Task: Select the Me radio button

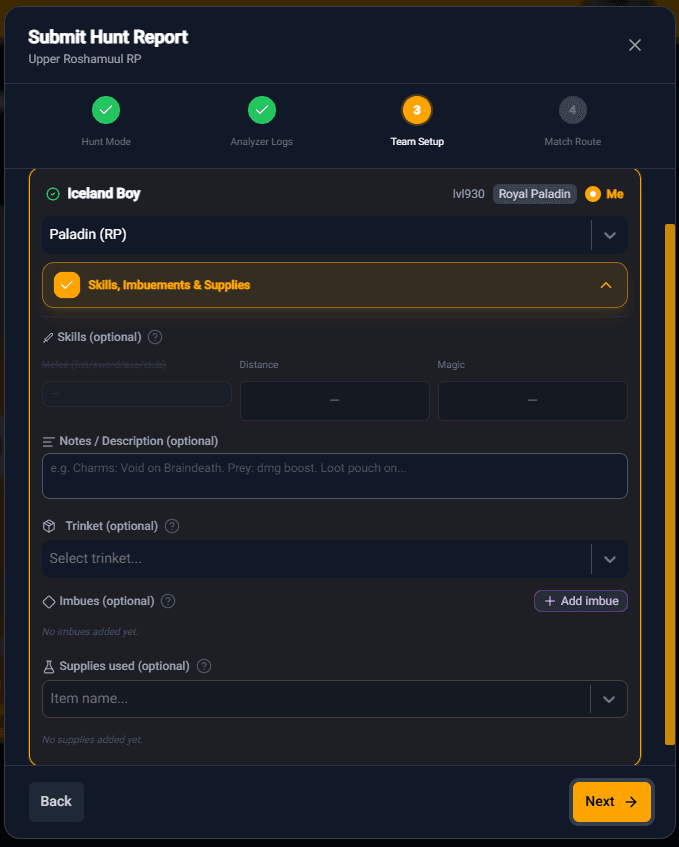Action: tap(593, 194)
